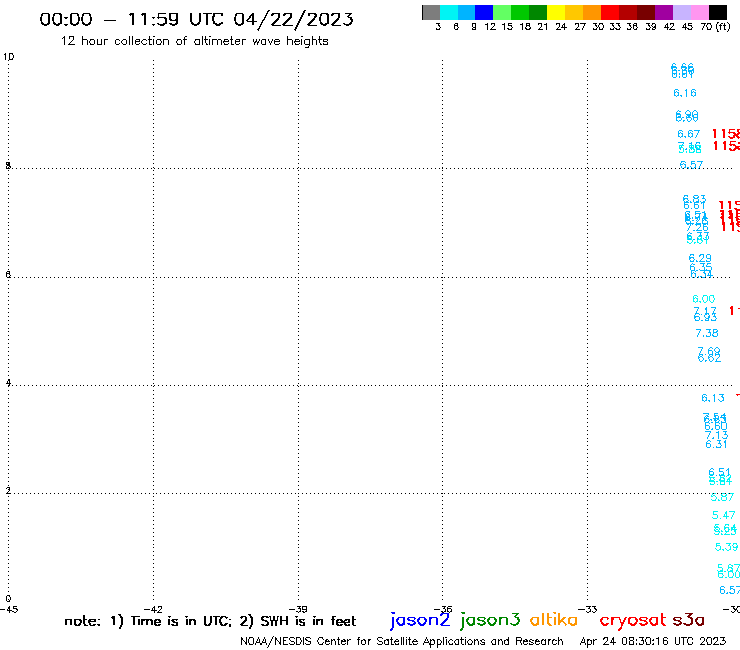Click the latitude axis label '10'
This screenshot has width=740, height=650.
(8, 57)
